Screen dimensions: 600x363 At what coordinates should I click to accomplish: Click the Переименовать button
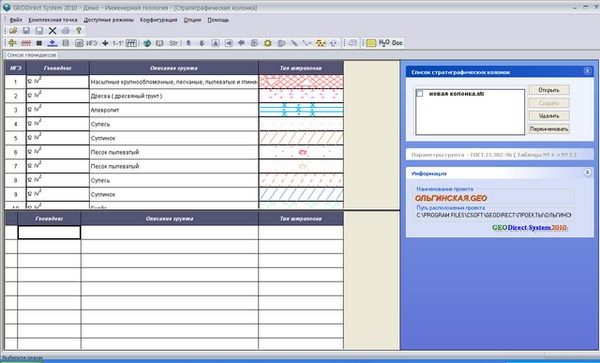[549, 129]
